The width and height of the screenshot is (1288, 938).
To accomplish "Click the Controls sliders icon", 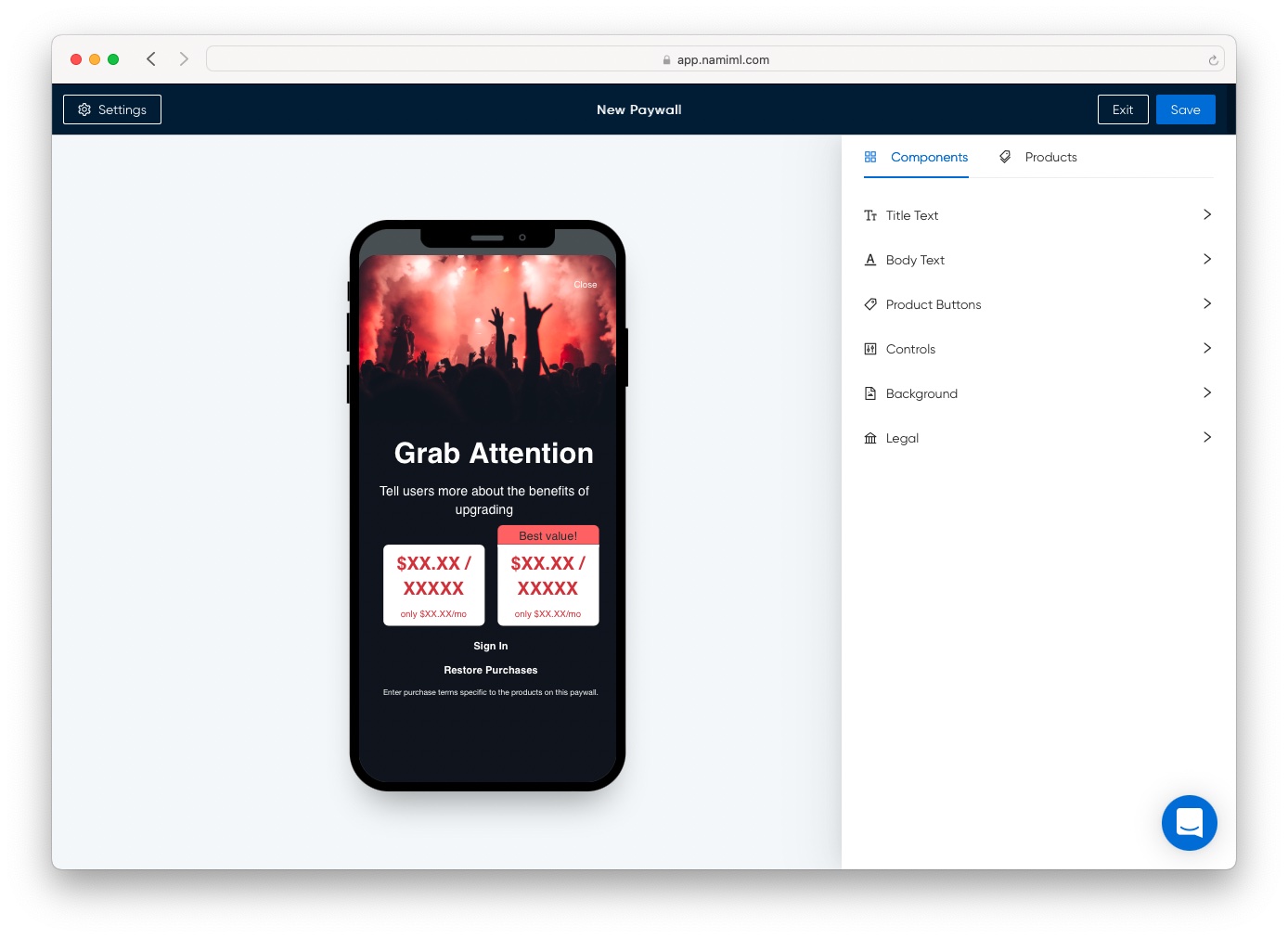I will pyautogui.click(x=870, y=349).
